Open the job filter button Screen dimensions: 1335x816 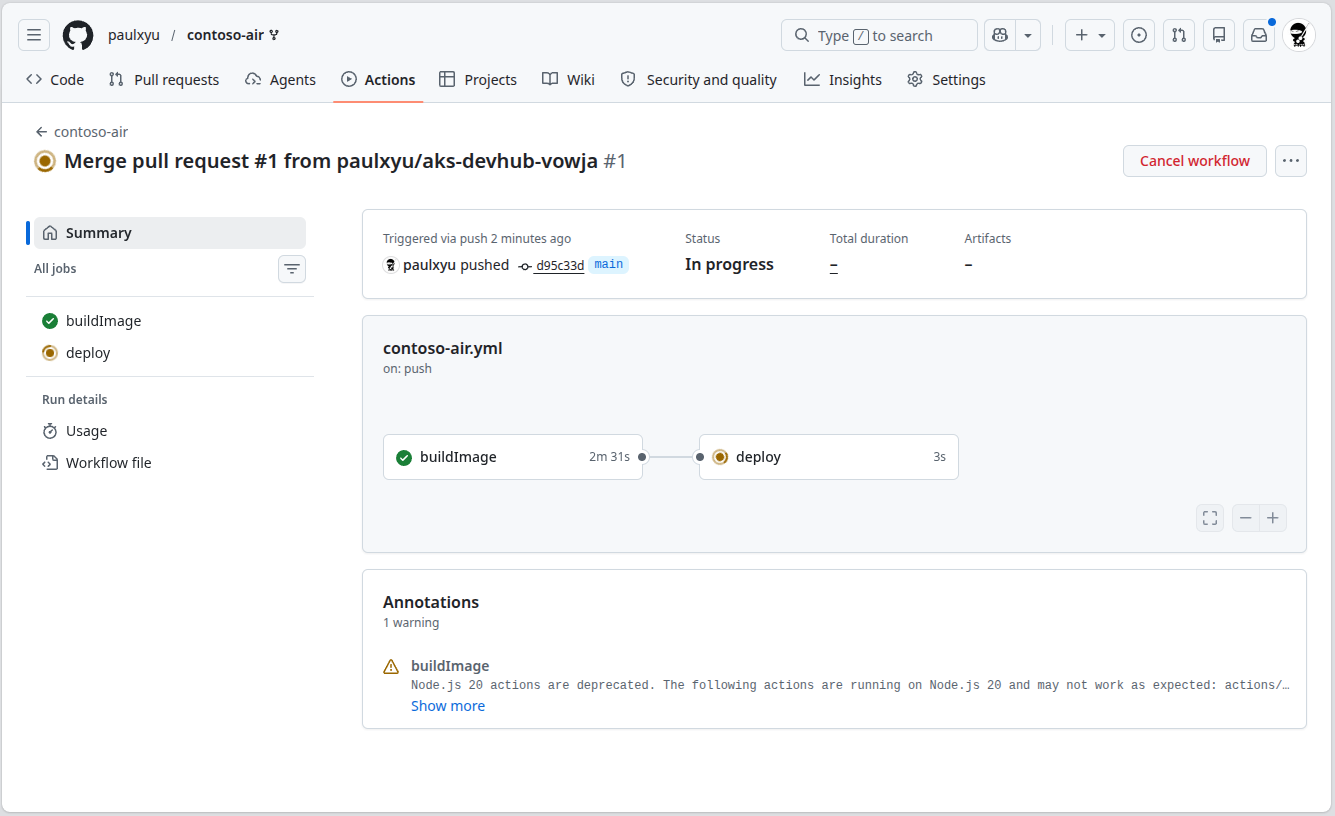point(292,269)
